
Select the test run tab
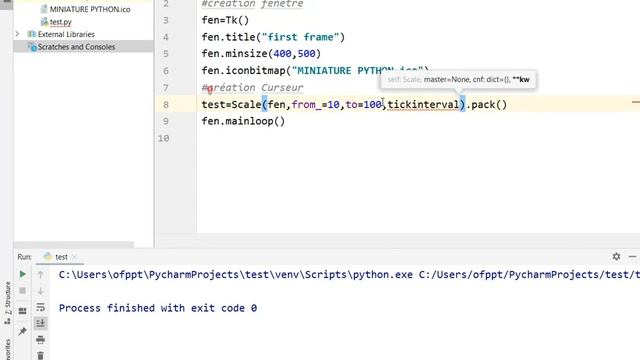(61, 257)
